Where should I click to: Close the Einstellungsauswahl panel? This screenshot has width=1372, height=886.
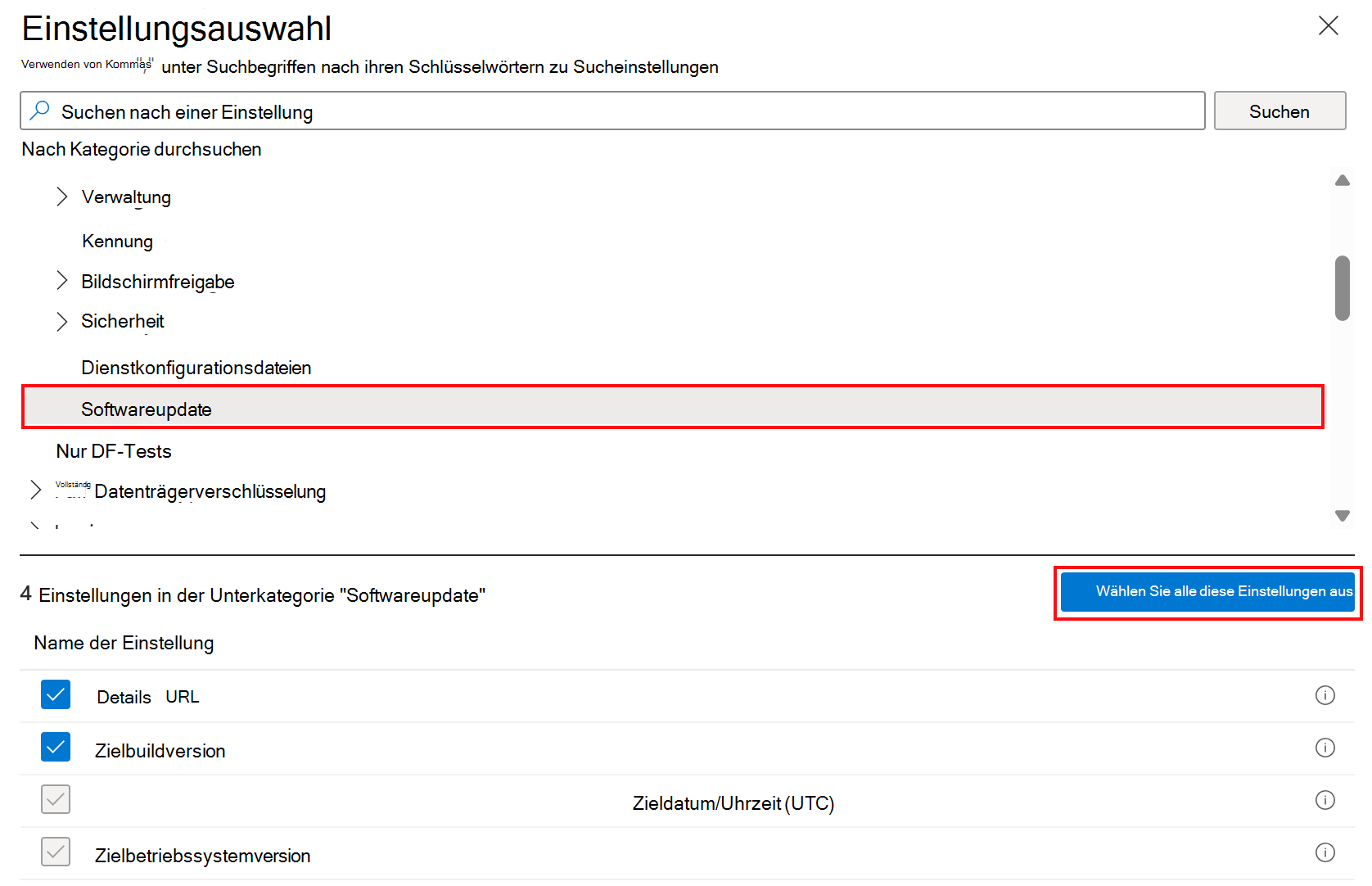tap(1328, 26)
